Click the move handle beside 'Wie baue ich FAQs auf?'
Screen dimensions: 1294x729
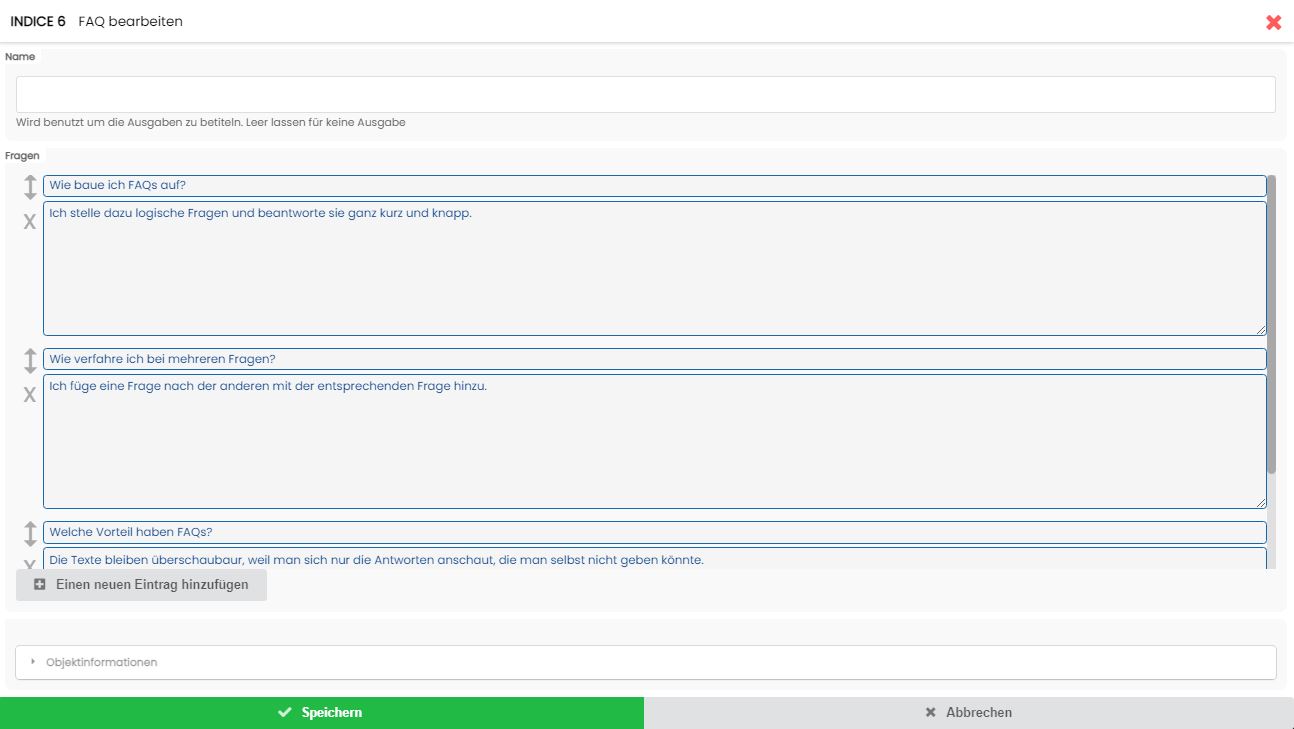(30, 187)
